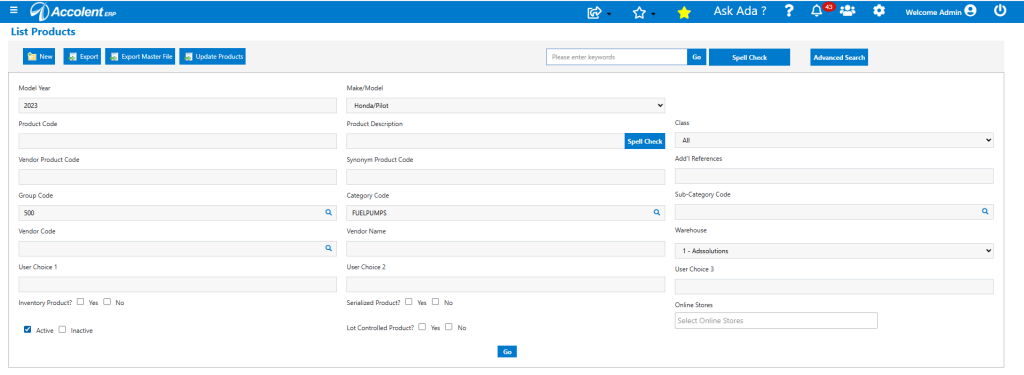This screenshot has height=375, width=1024.
Task: Click the Sub-Category Code lookup magnifier
Action: [x=985, y=212]
